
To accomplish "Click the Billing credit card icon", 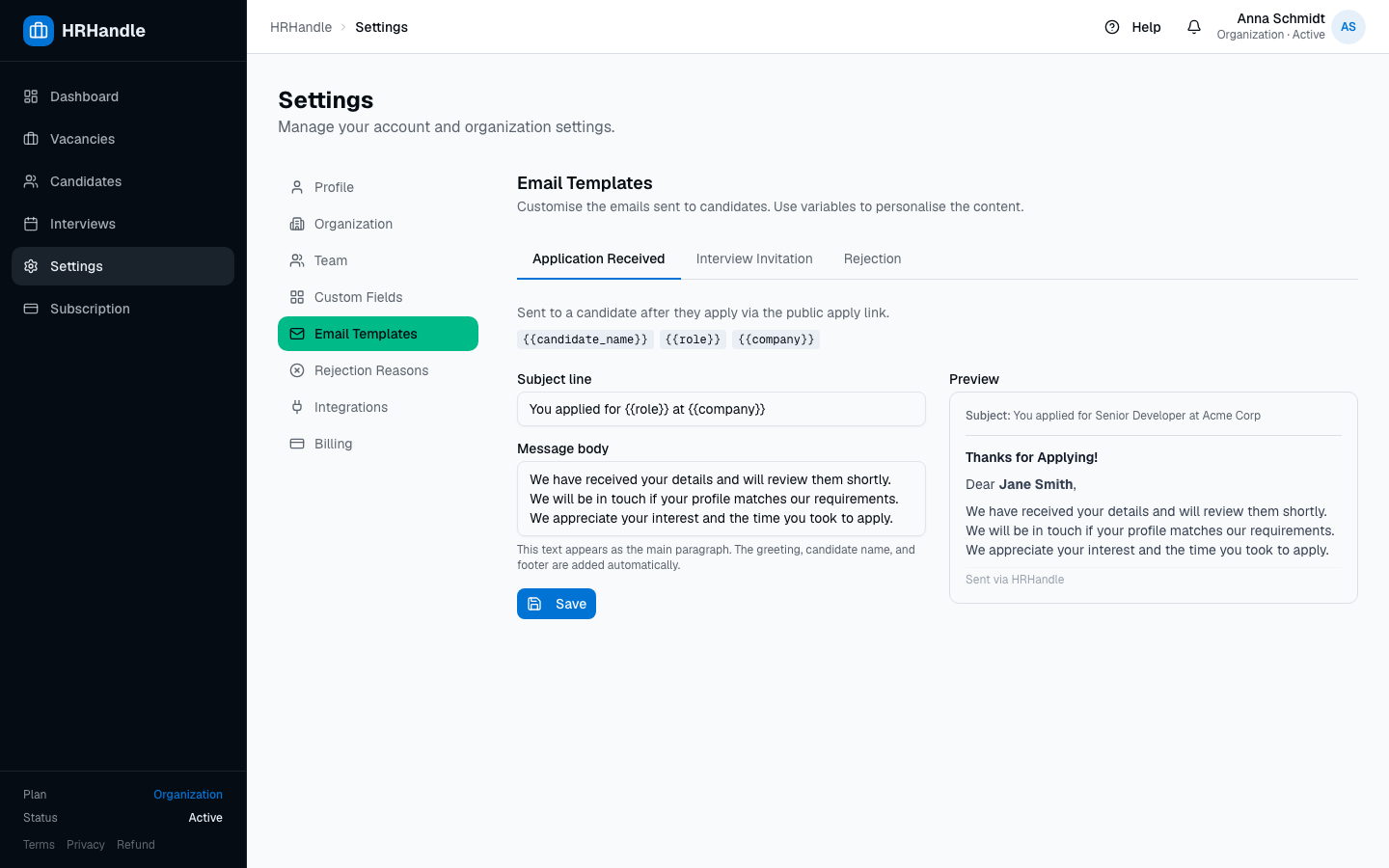I will click(x=297, y=444).
